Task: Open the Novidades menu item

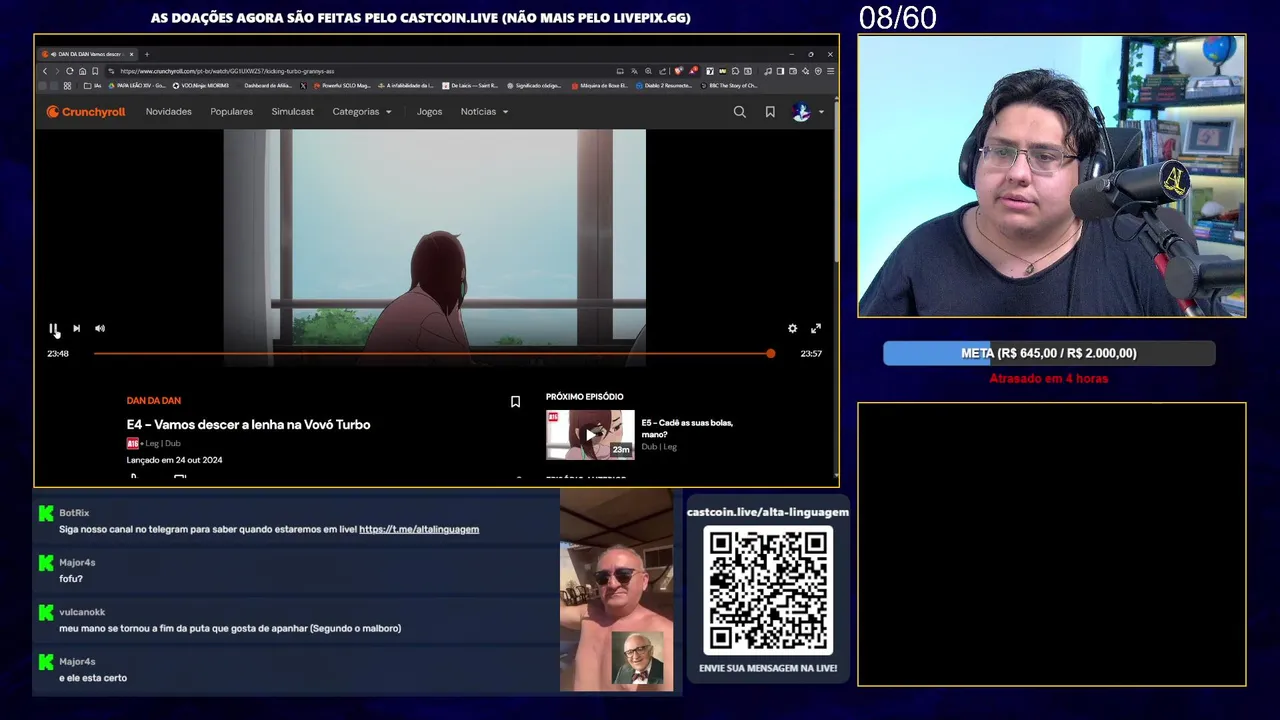Action: click(x=168, y=112)
